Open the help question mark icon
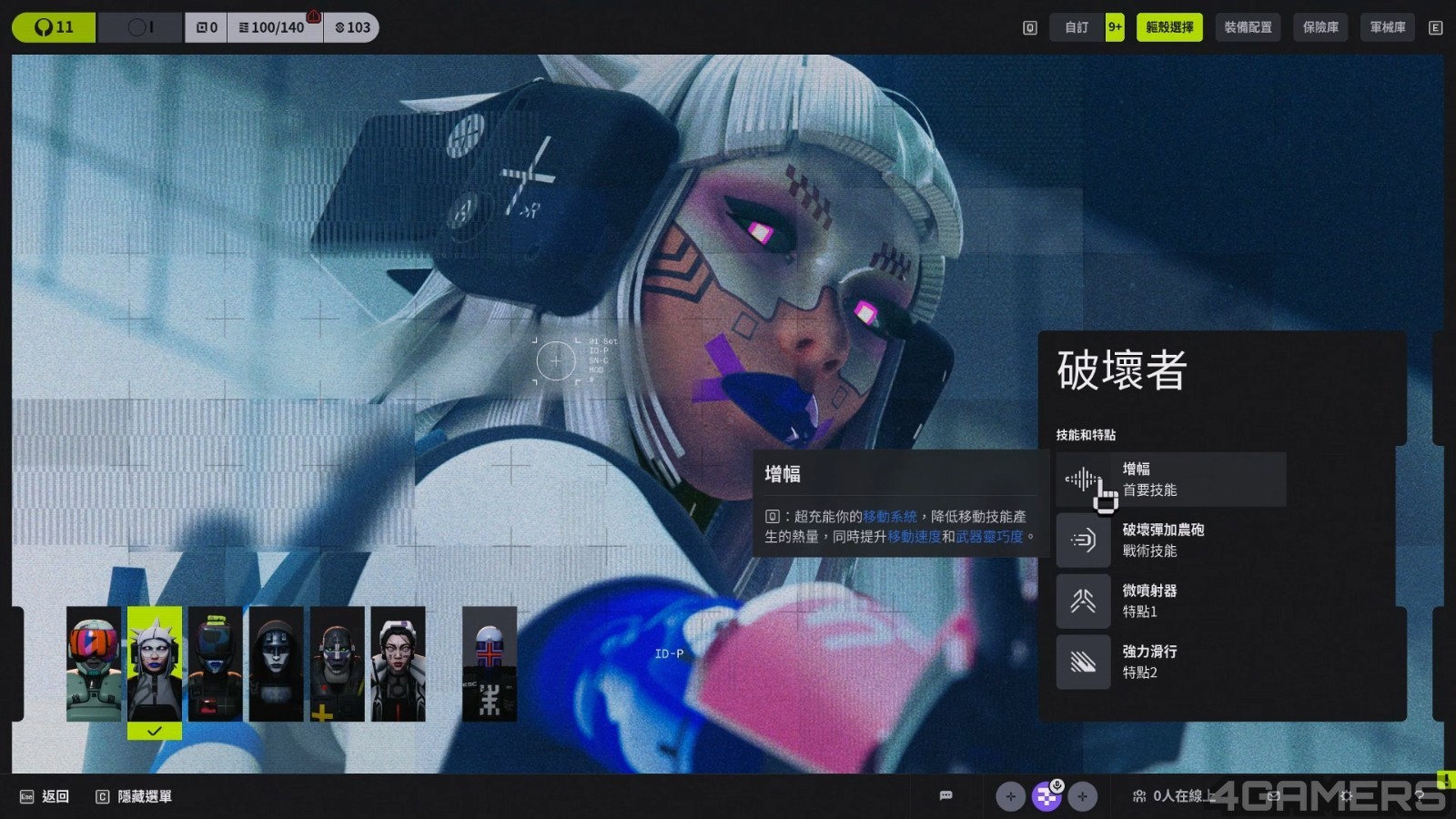 pos(1419,796)
